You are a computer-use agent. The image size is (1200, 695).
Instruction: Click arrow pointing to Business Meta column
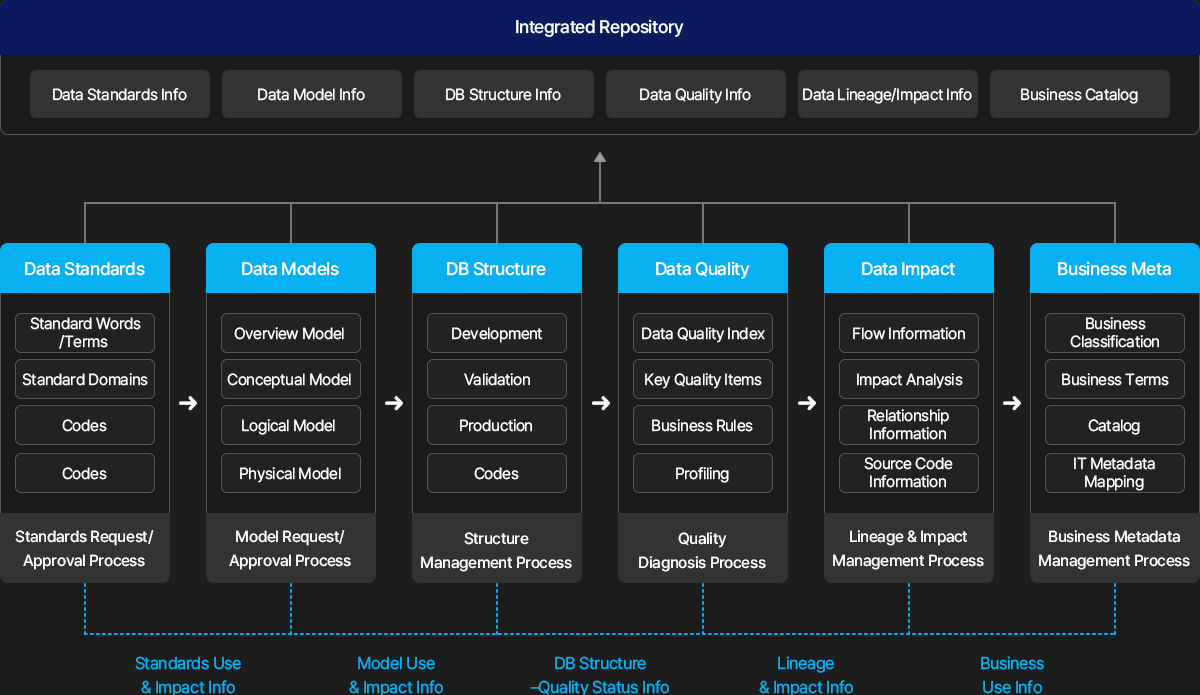[x=1012, y=403]
